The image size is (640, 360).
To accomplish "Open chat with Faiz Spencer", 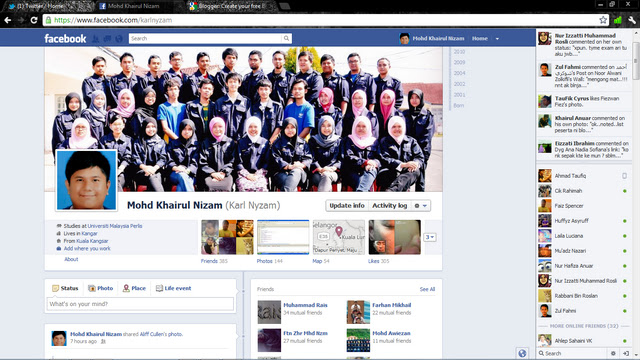I will 583,206.
